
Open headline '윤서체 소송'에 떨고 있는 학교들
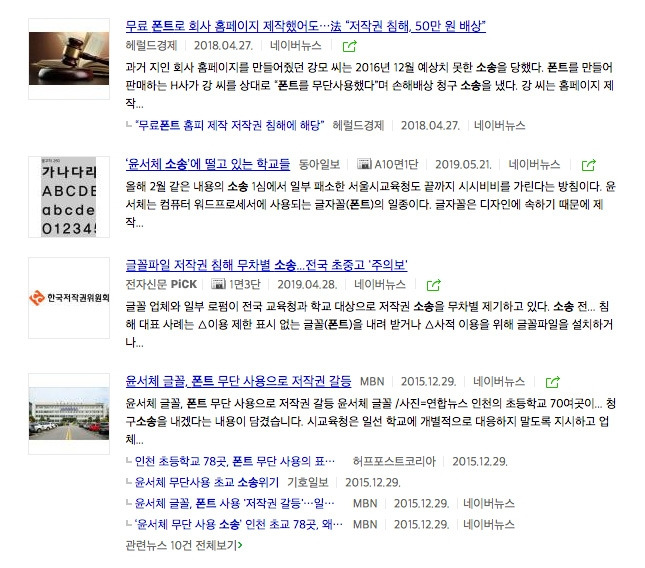tap(207, 164)
